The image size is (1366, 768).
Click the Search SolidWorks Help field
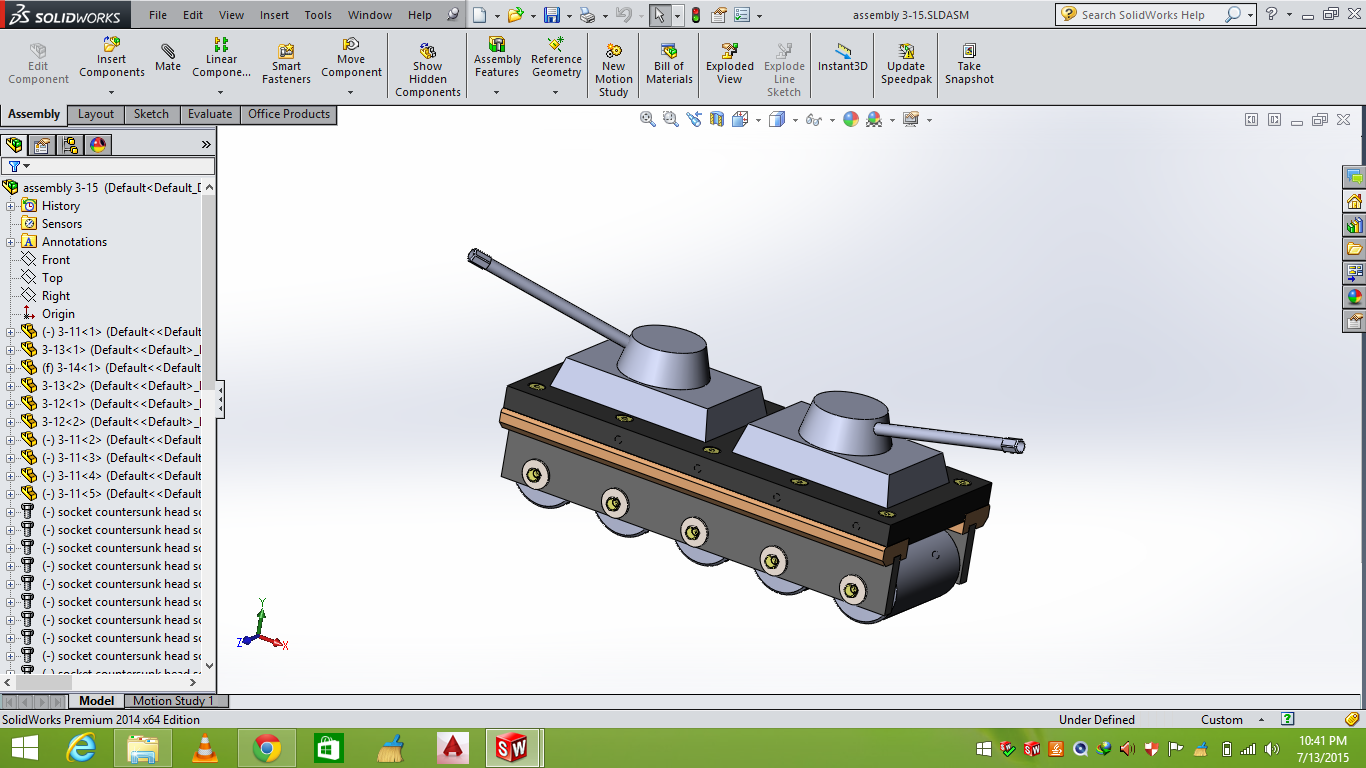click(1143, 15)
